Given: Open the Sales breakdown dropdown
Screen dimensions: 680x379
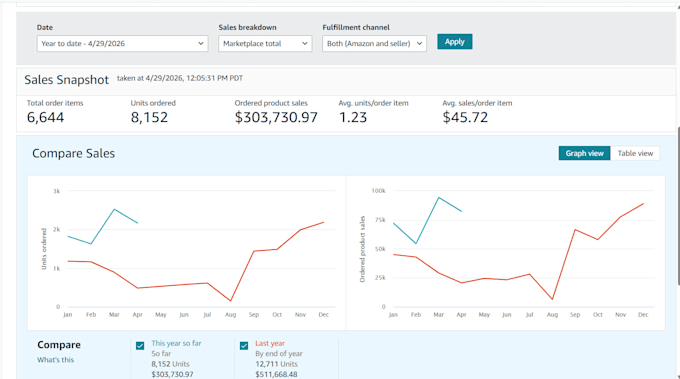Looking at the screenshot, I should coord(265,43).
